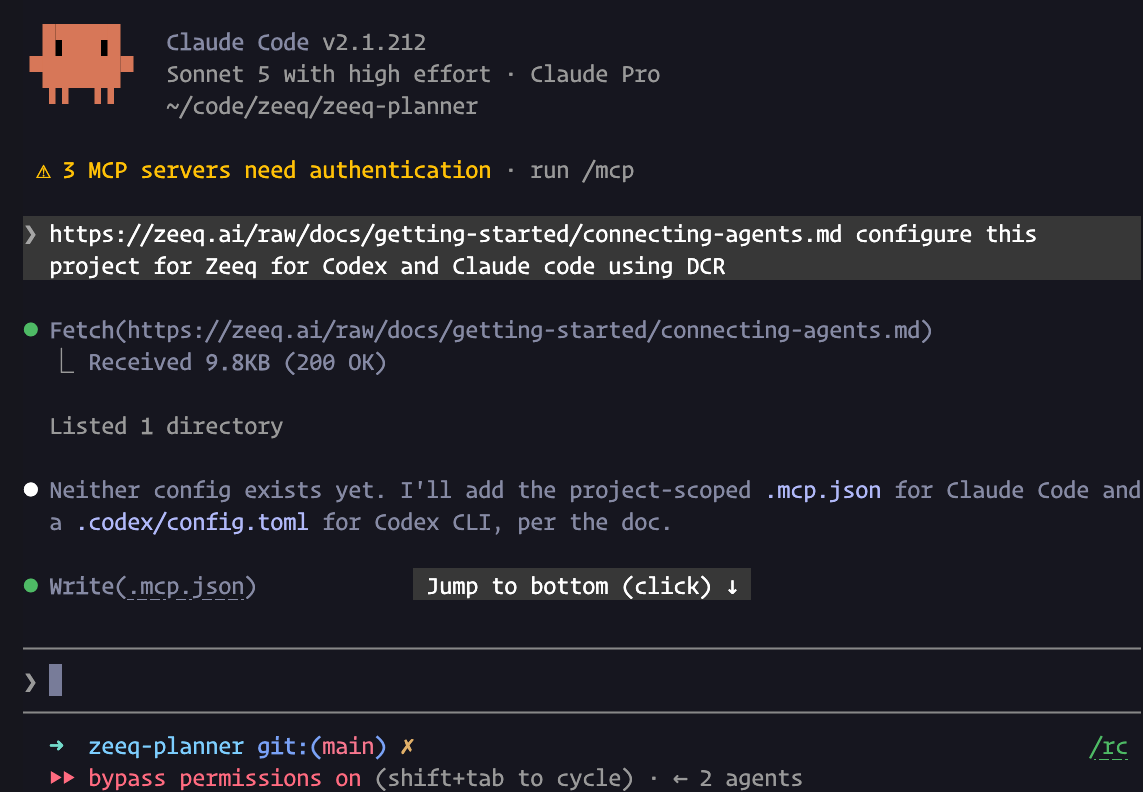Click the zeeq.ai docs URL in the user prompt
Image resolution: width=1143 pixels, height=792 pixels.
tap(445, 234)
